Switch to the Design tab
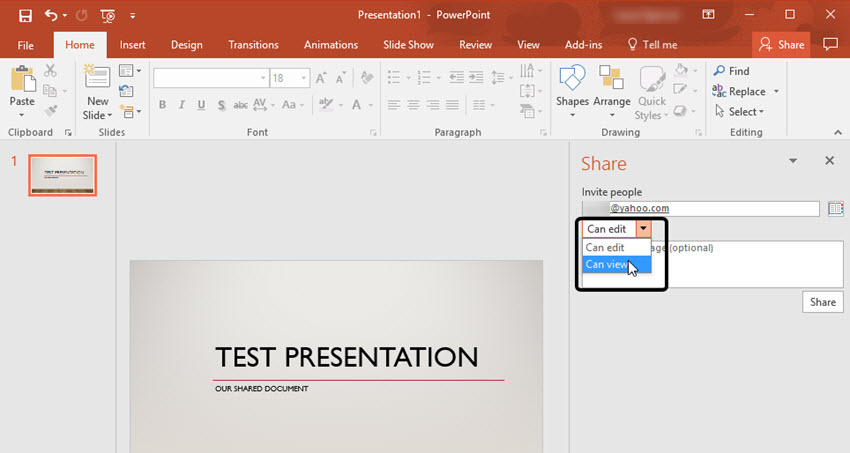Image resolution: width=850 pixels, height=453 pixels. point(186,45)
